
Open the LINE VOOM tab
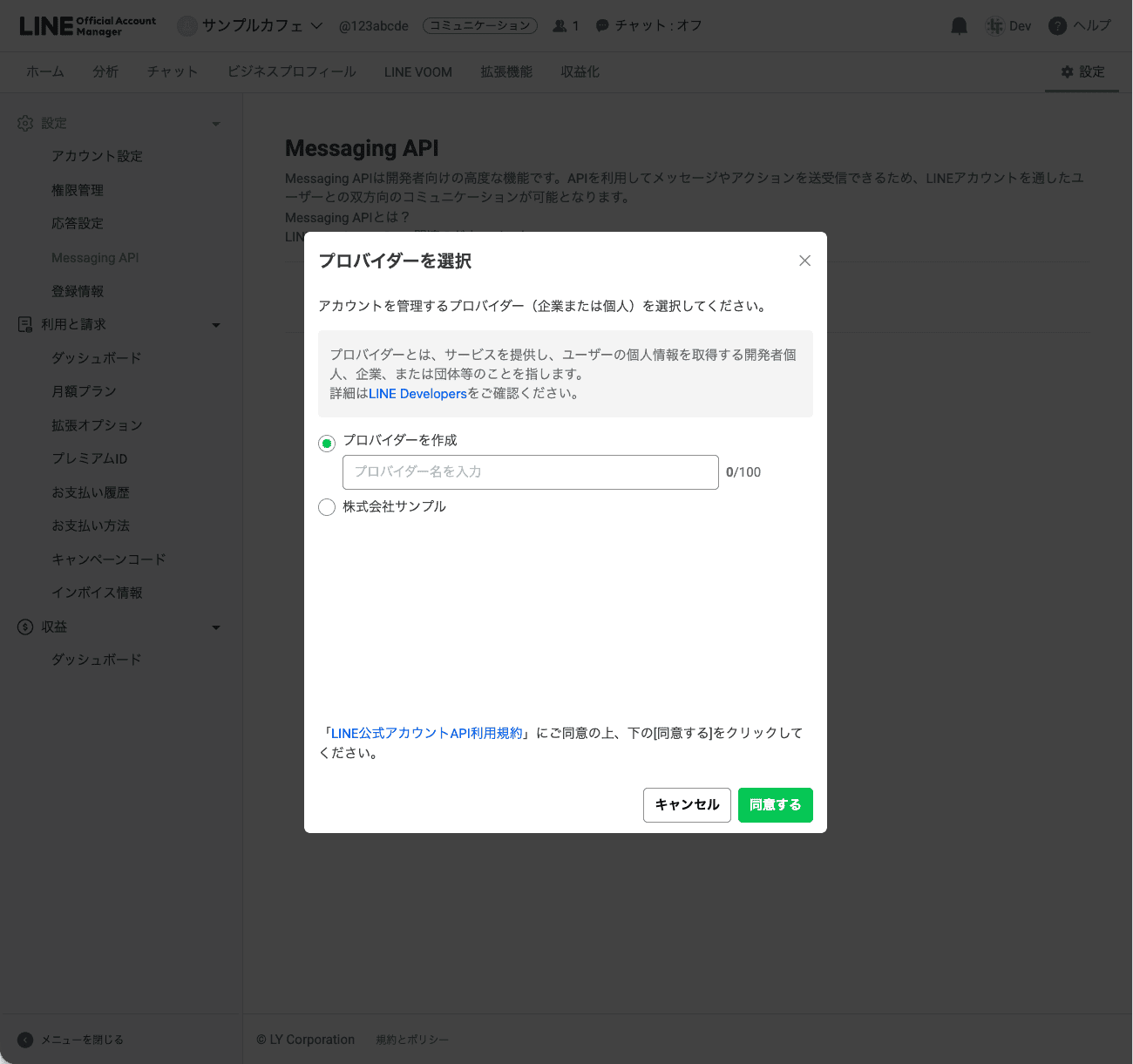[x=418, y=72]
